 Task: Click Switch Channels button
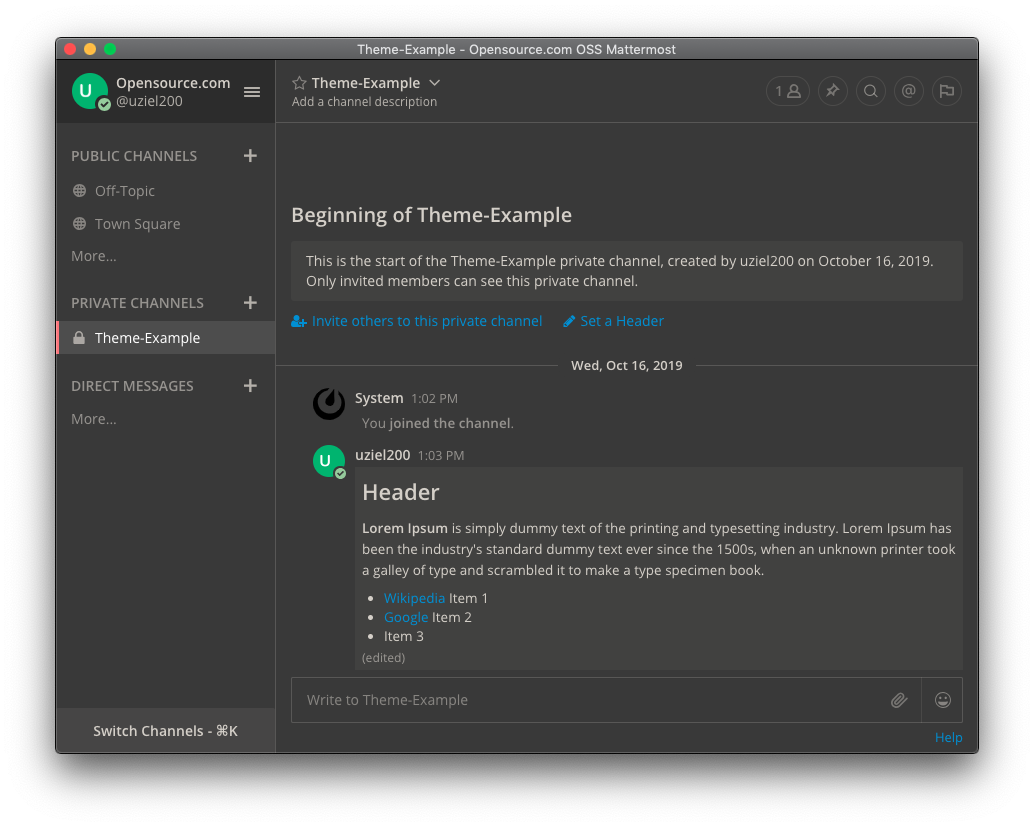166,731
